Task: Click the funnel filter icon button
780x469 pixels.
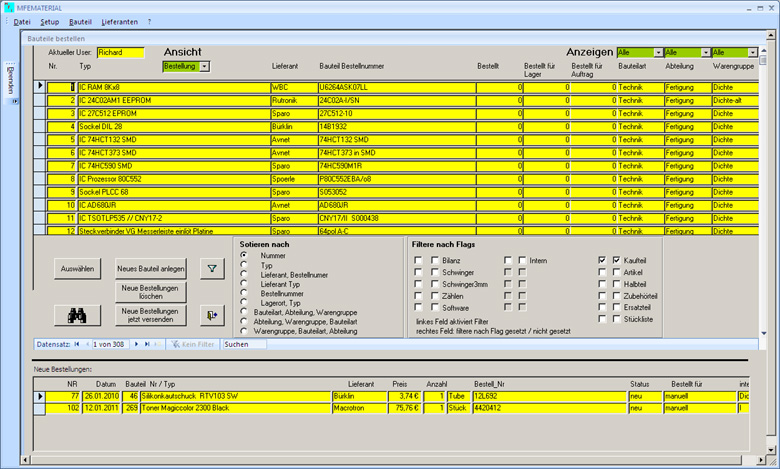Action: click(212, 268)
